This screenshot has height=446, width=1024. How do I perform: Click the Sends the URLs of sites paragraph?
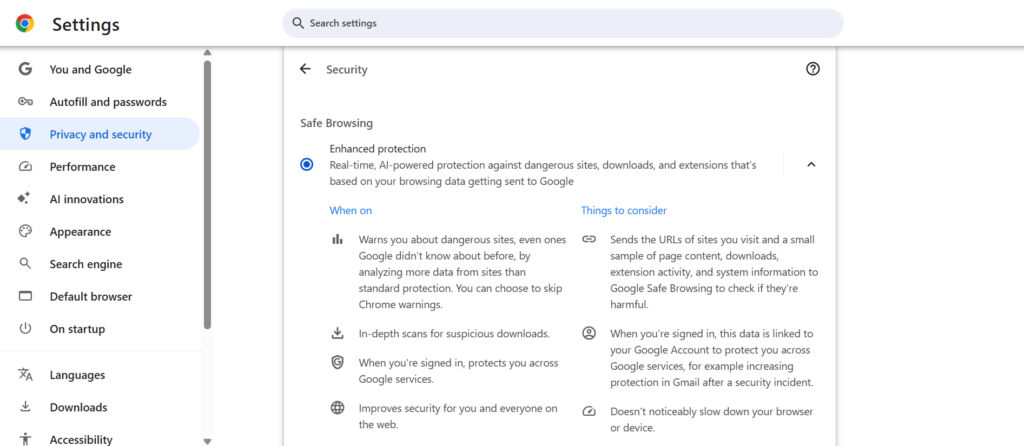pyautogui.click(x=714, y=272)
